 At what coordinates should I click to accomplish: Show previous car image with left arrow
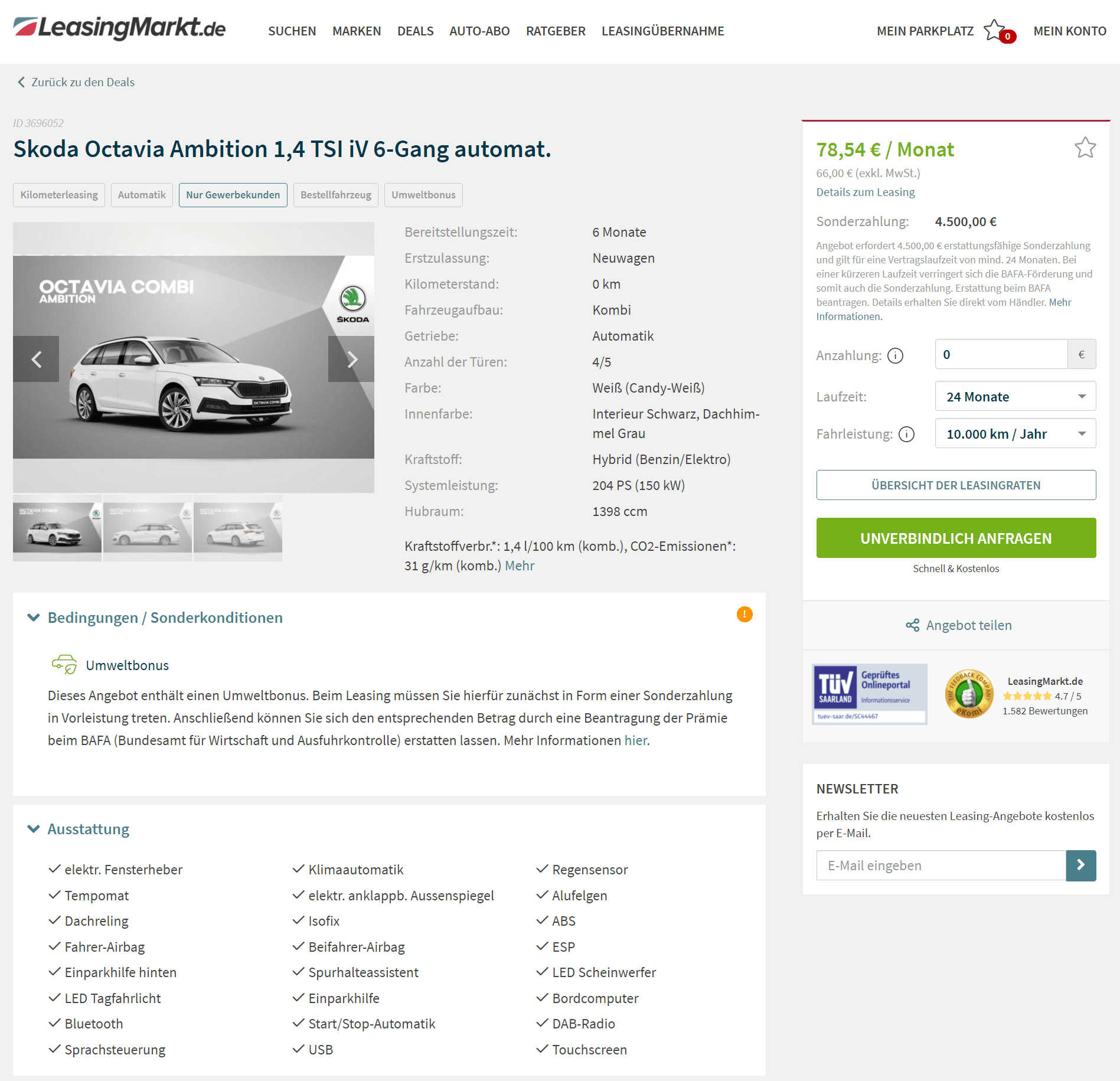click(36, 359)
